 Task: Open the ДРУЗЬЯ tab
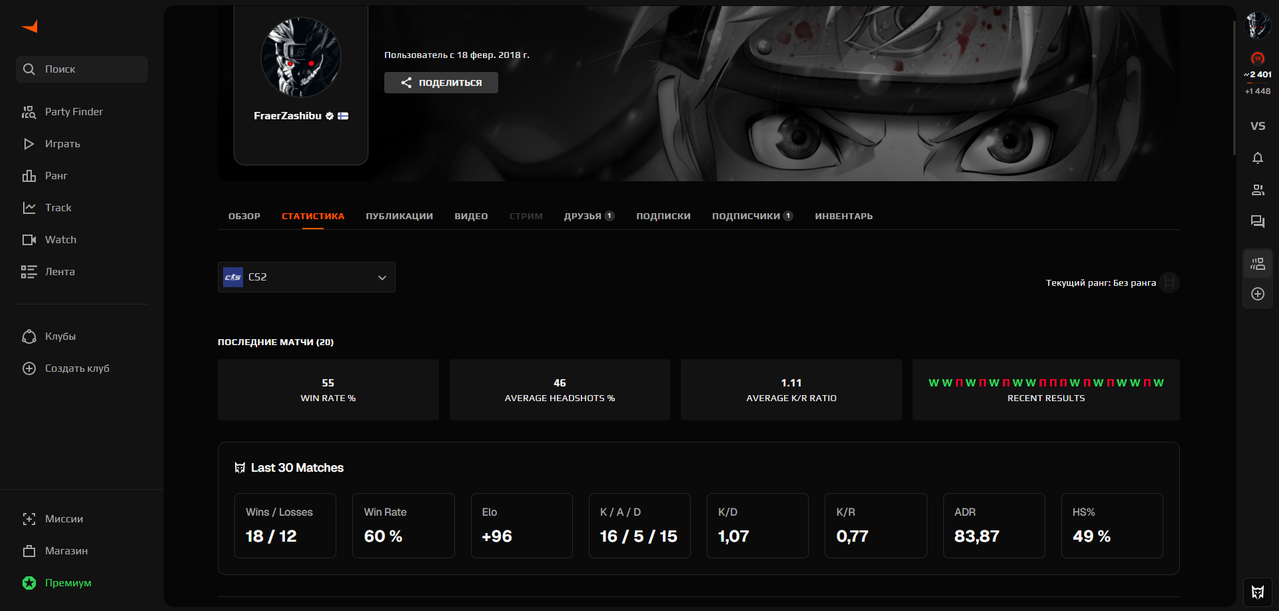tap(589, 216)
